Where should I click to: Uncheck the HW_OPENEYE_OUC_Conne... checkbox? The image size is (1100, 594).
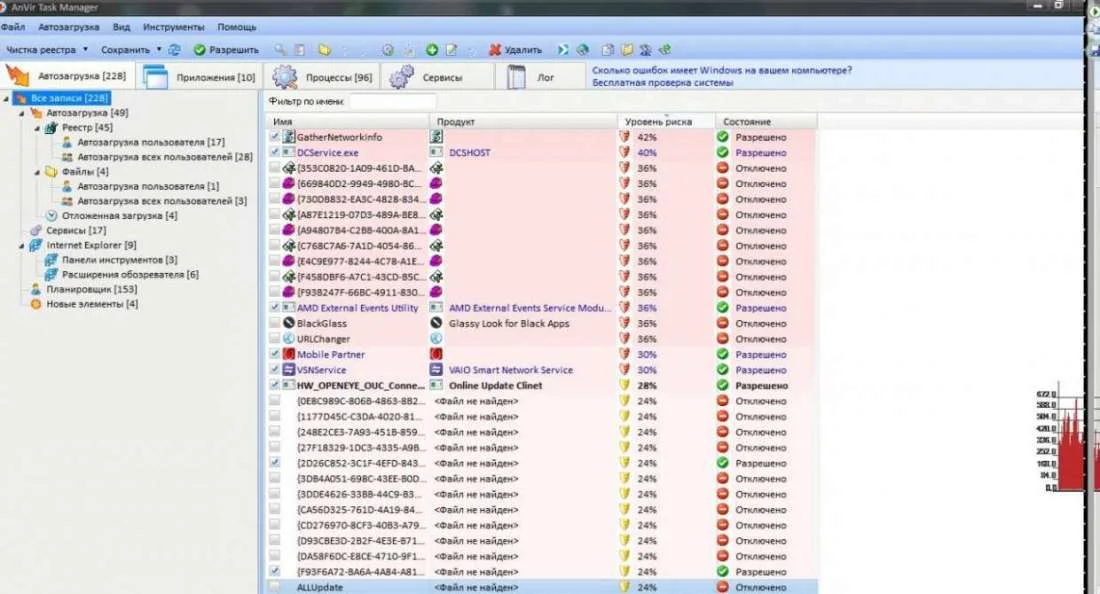pyautogui.click(x=275, y=385)
